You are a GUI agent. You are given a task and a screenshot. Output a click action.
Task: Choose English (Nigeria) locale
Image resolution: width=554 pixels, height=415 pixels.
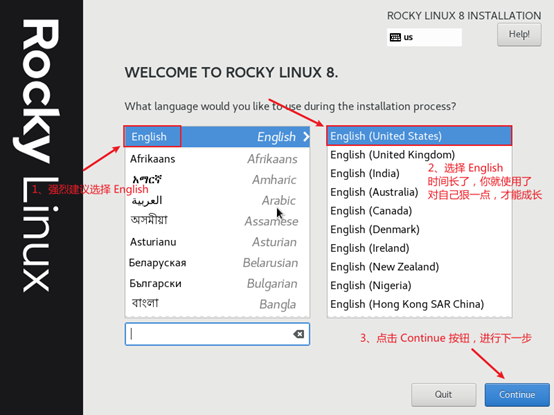coord(419,285)
